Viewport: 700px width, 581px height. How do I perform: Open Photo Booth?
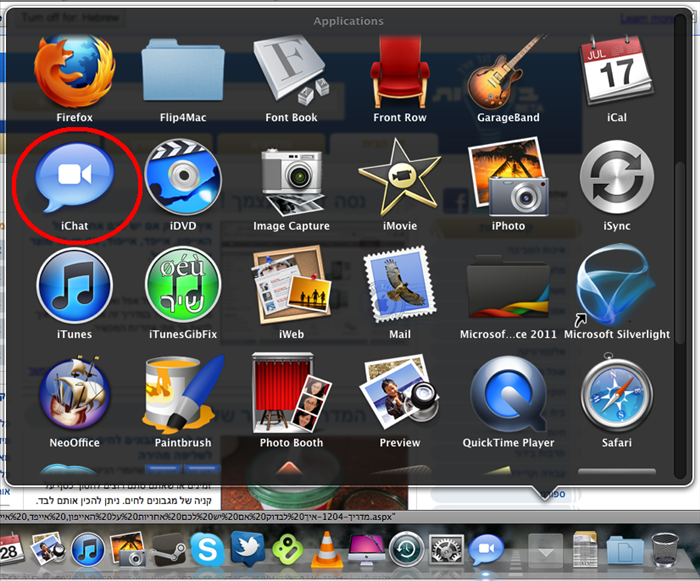tap(292, 393)
